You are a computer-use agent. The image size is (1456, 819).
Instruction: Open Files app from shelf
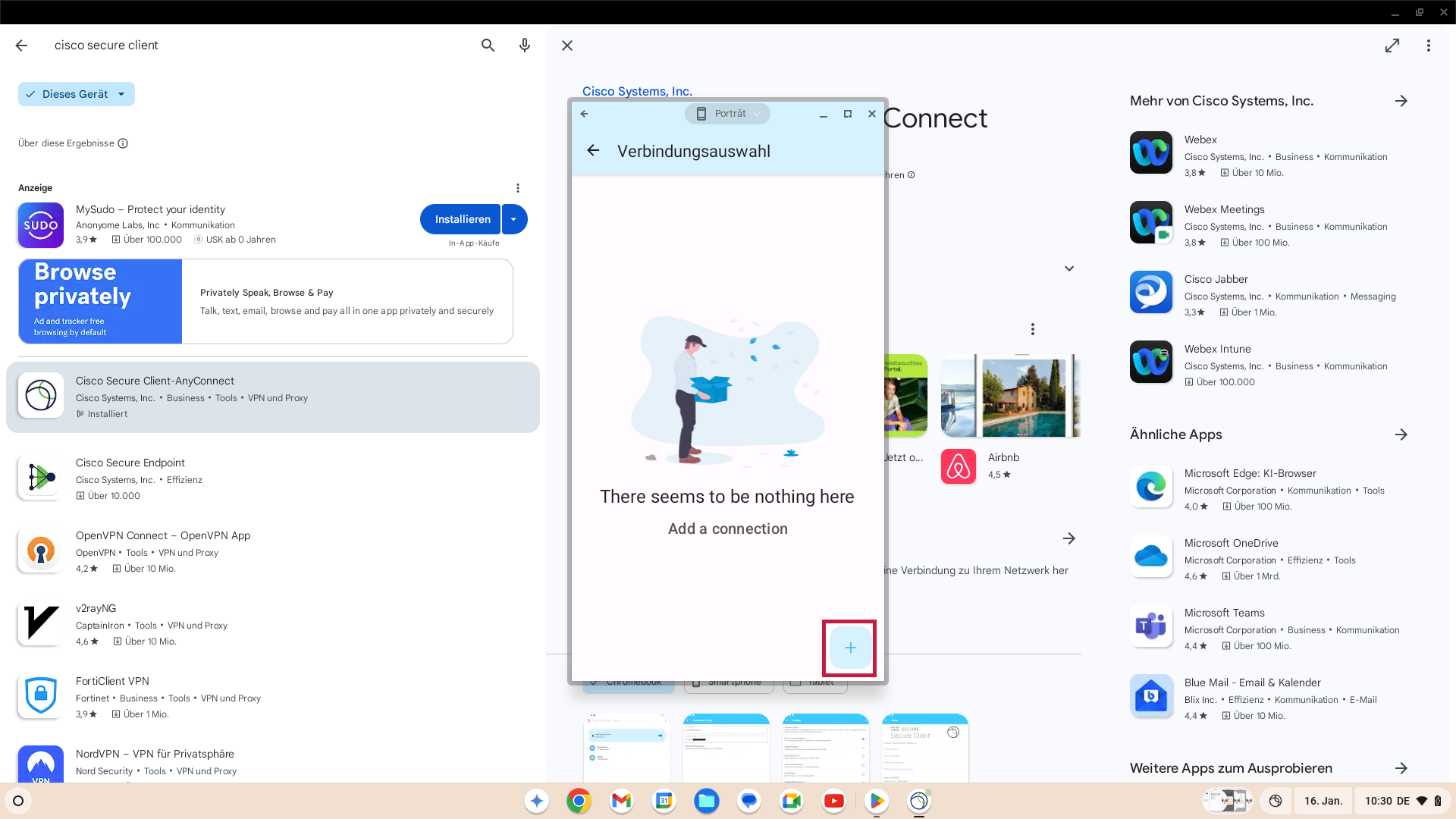pyautogui.click(x=706, y=801)
